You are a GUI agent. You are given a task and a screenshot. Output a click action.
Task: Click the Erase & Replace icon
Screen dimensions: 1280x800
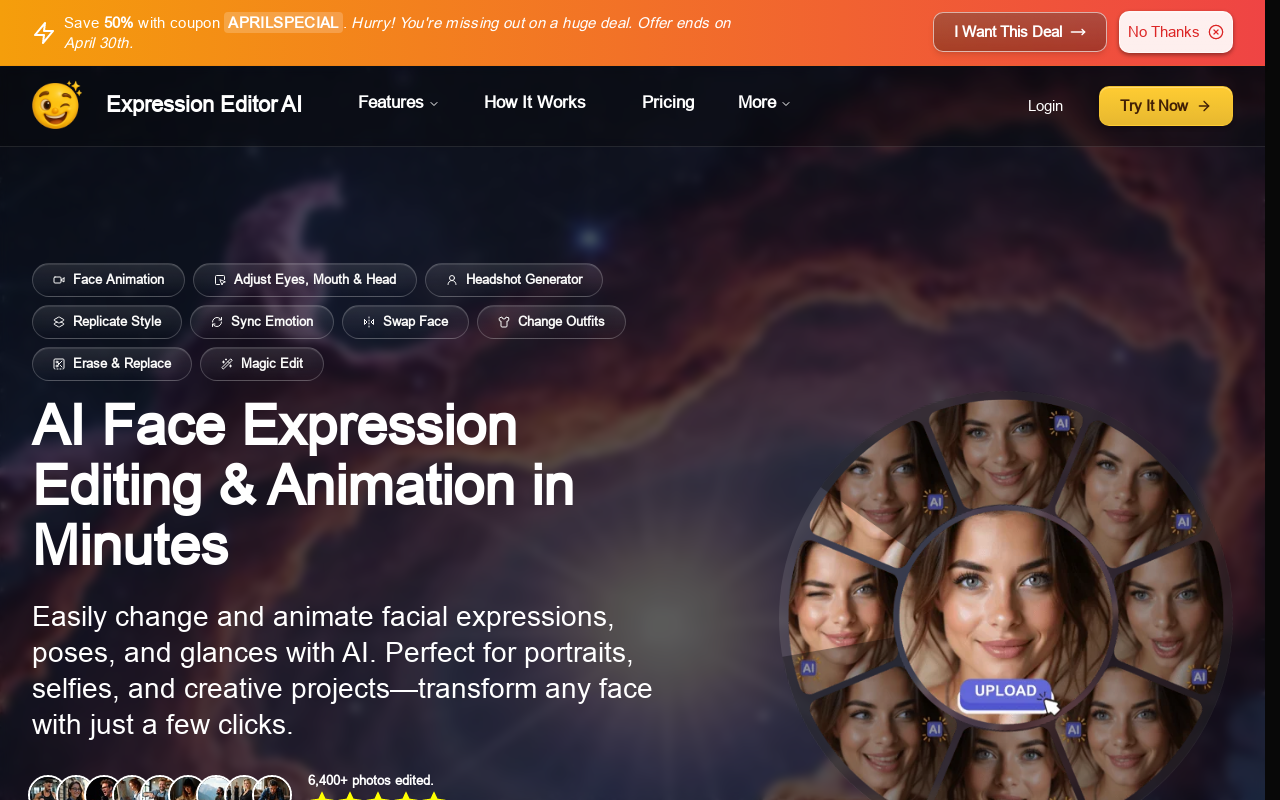59,364
